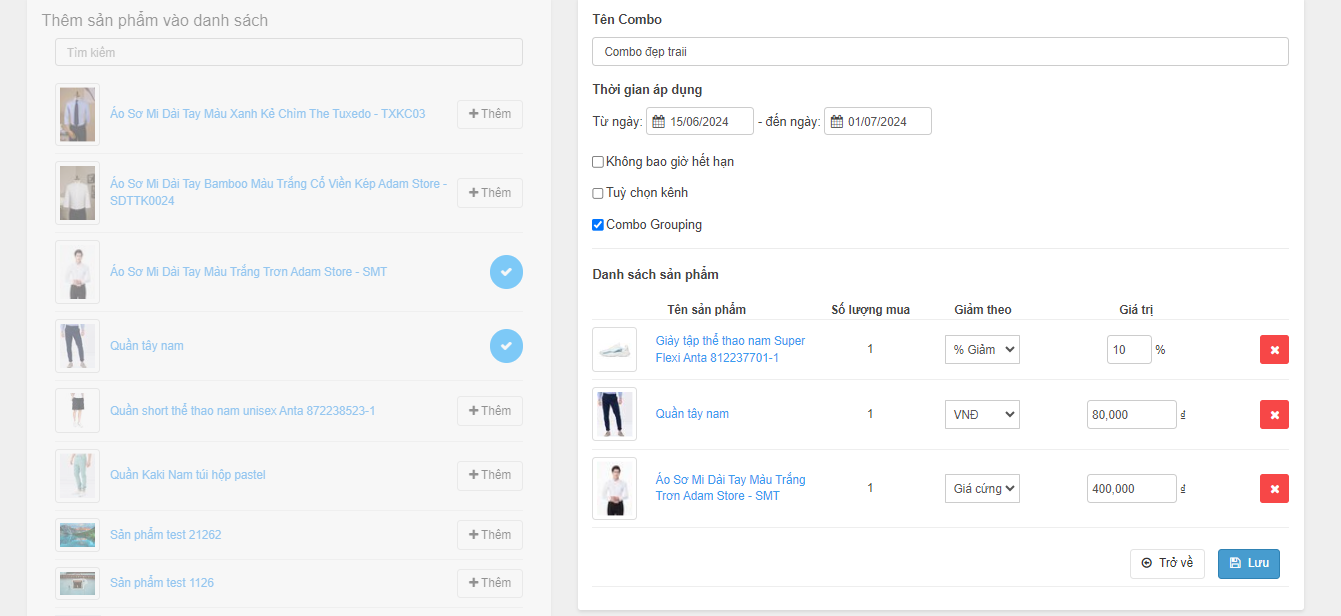Open the Giá cứng discount type dropdown

tap(982, 488)
